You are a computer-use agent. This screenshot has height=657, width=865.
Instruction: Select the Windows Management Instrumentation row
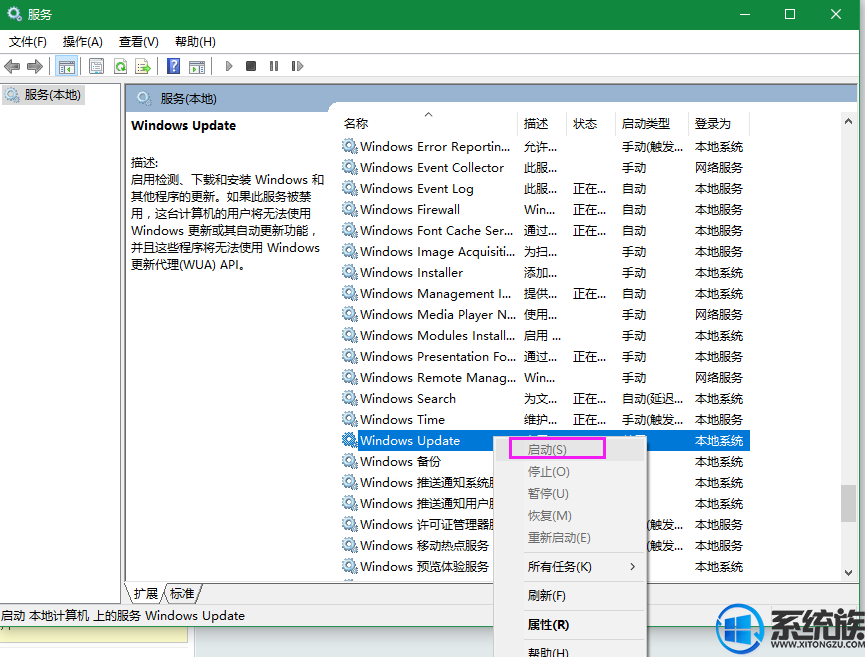click(545, 293)
